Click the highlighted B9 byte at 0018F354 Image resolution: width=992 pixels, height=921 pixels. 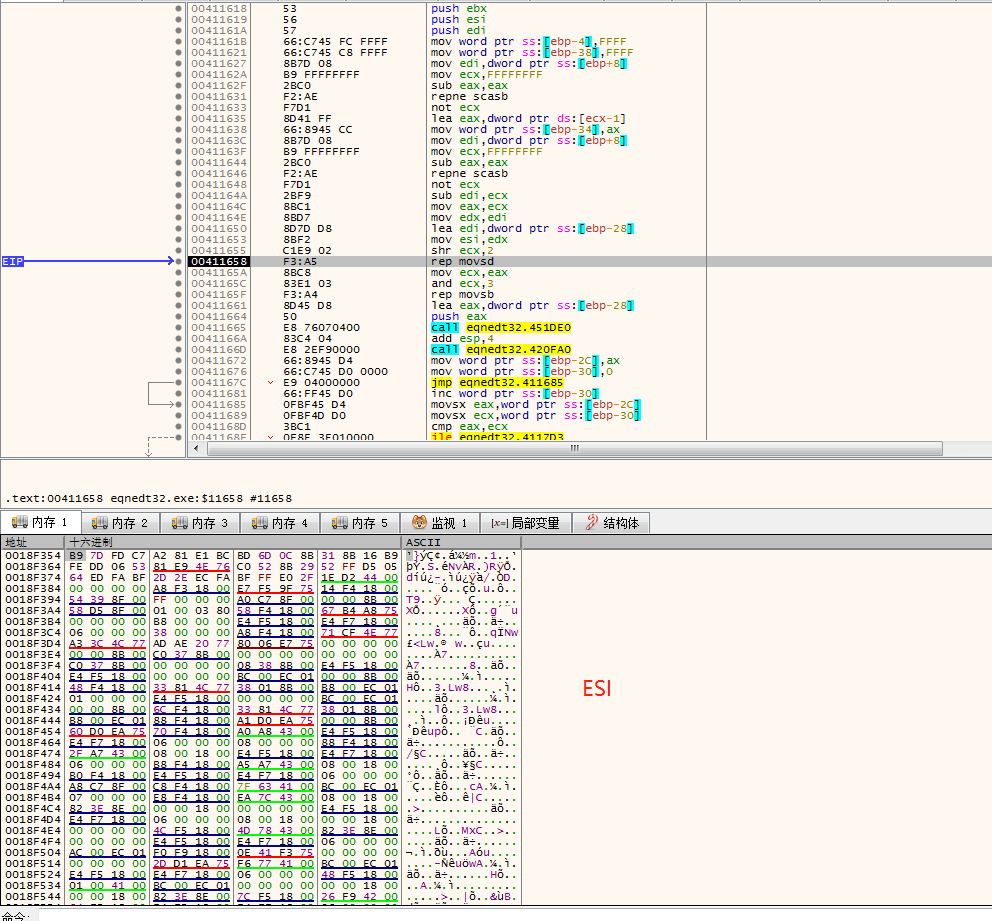click(76, 556)
